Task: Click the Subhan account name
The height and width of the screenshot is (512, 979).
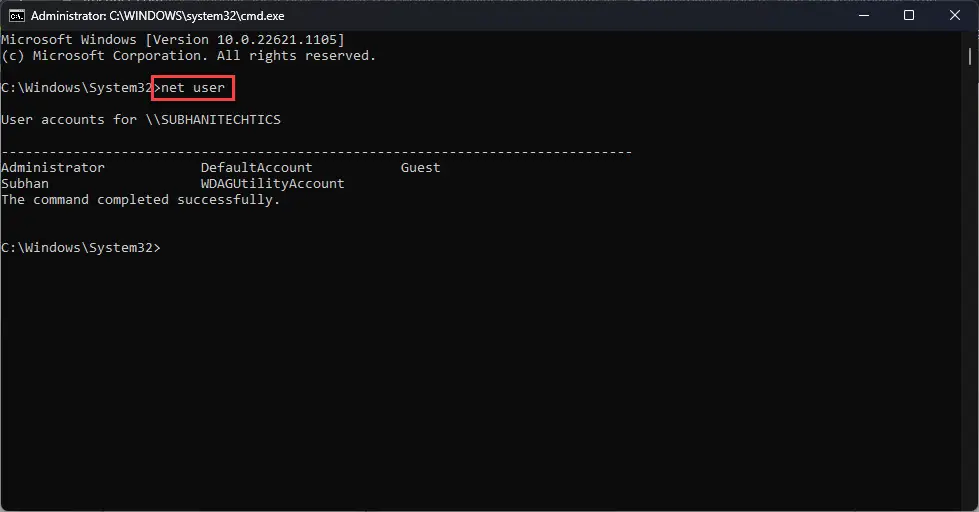Action: pos(25,184)
